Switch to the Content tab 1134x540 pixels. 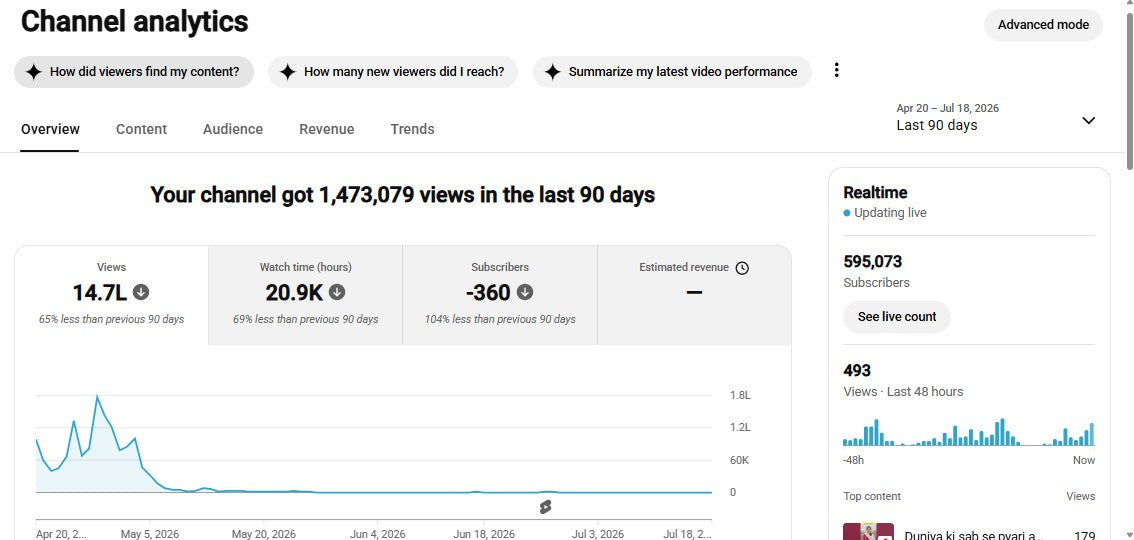[141, 129]
